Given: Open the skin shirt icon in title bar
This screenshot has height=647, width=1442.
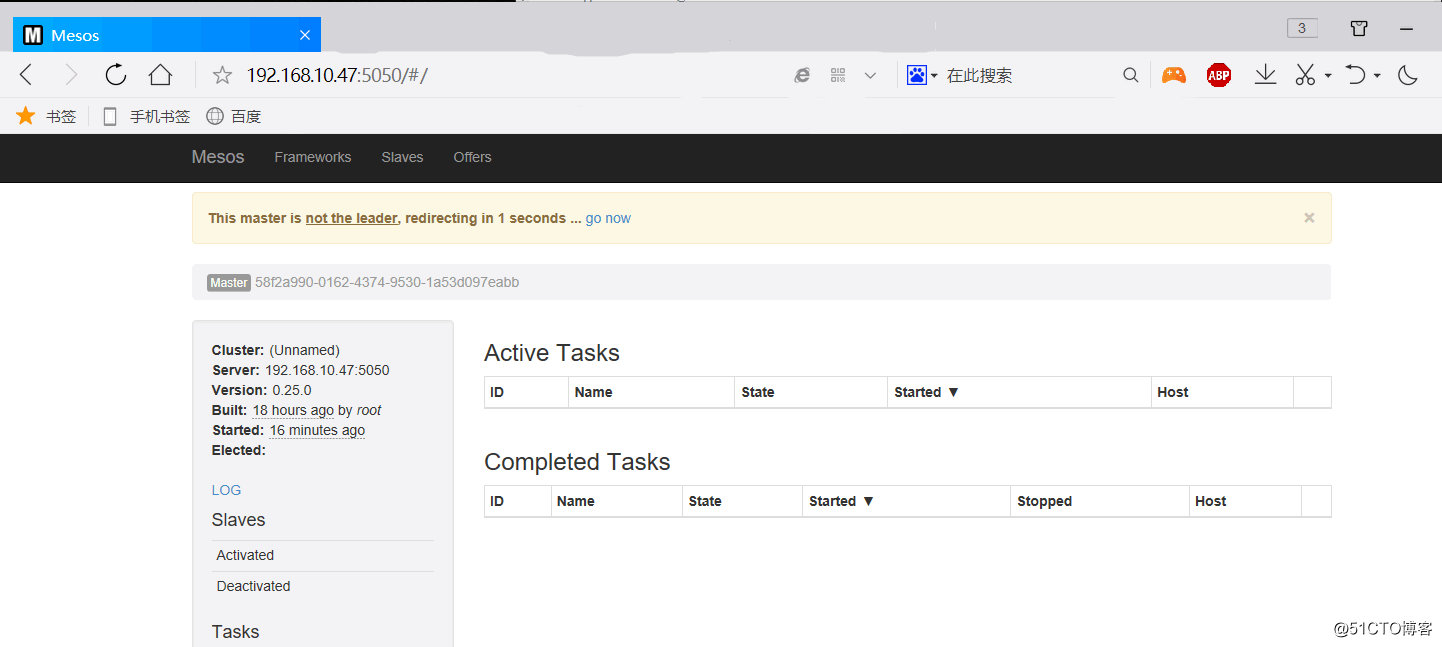Looking at the screenshot, I should click(1359, 28).
